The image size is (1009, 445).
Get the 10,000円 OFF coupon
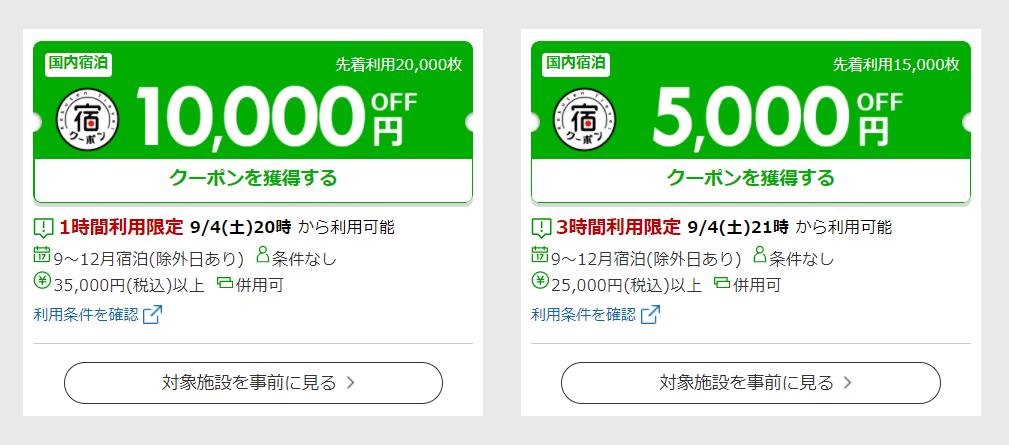tap(253, 178)
